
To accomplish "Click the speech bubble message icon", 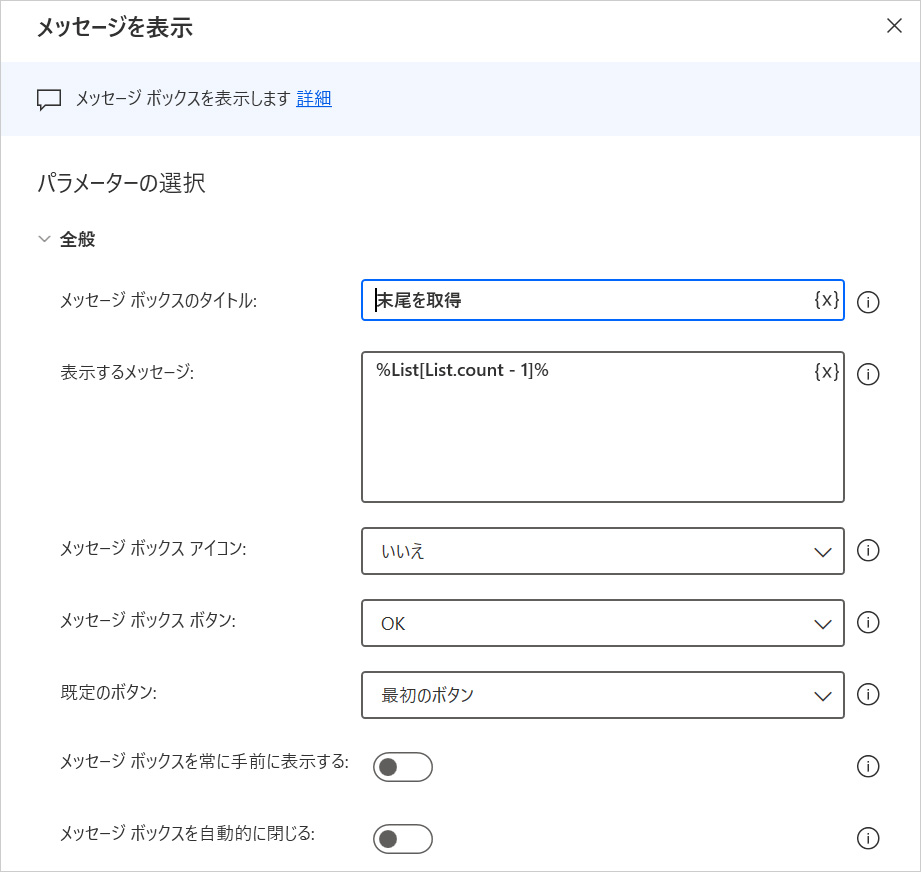I will 49,99.
